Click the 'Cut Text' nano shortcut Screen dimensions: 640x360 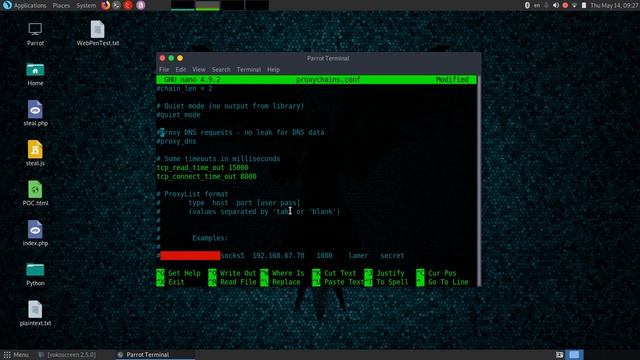point(335,273)
